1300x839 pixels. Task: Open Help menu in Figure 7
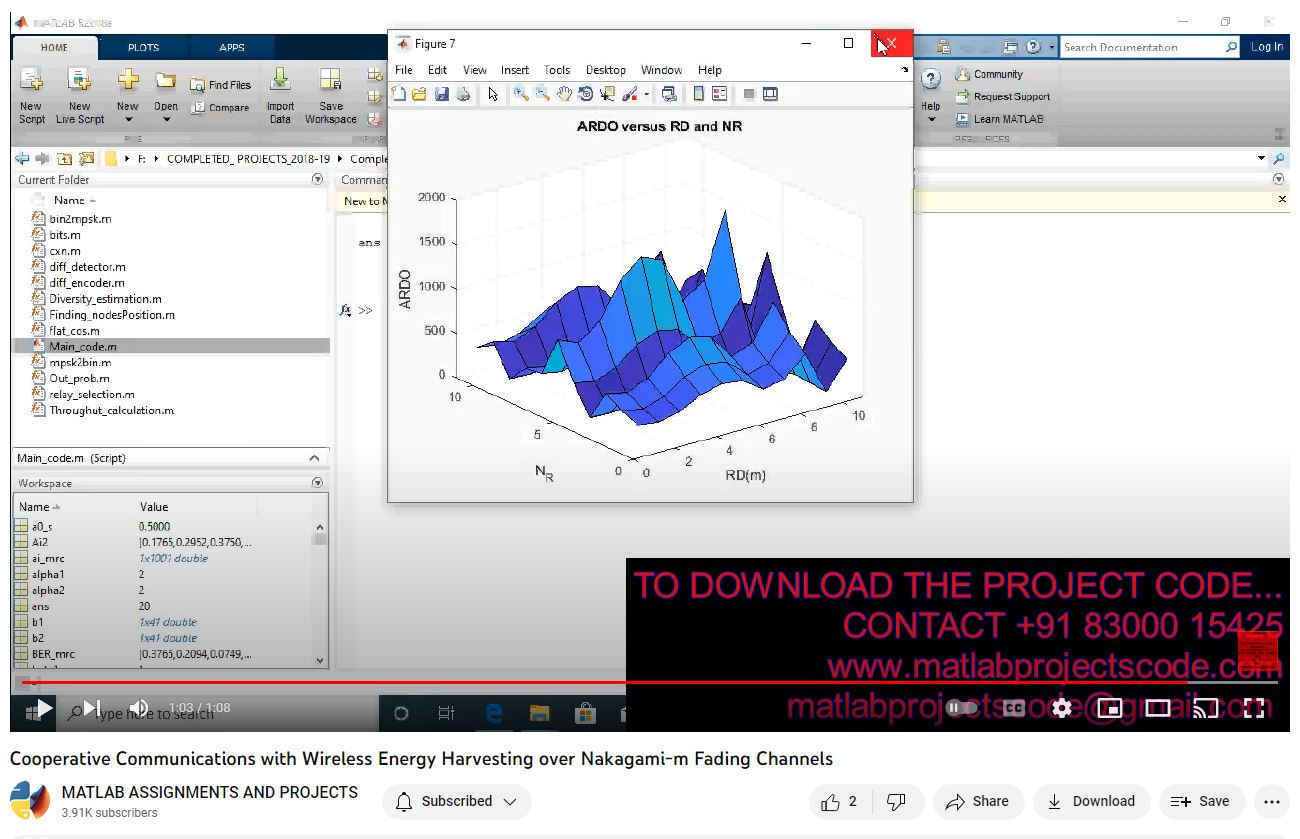(x=710, y=70)
